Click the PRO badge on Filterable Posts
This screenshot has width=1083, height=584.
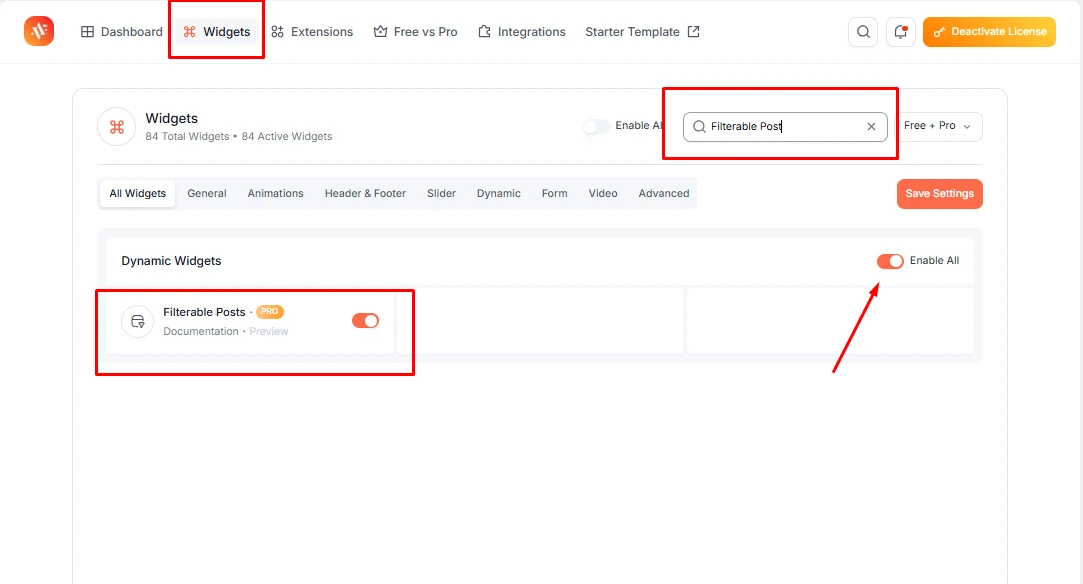tap(270, 312)
